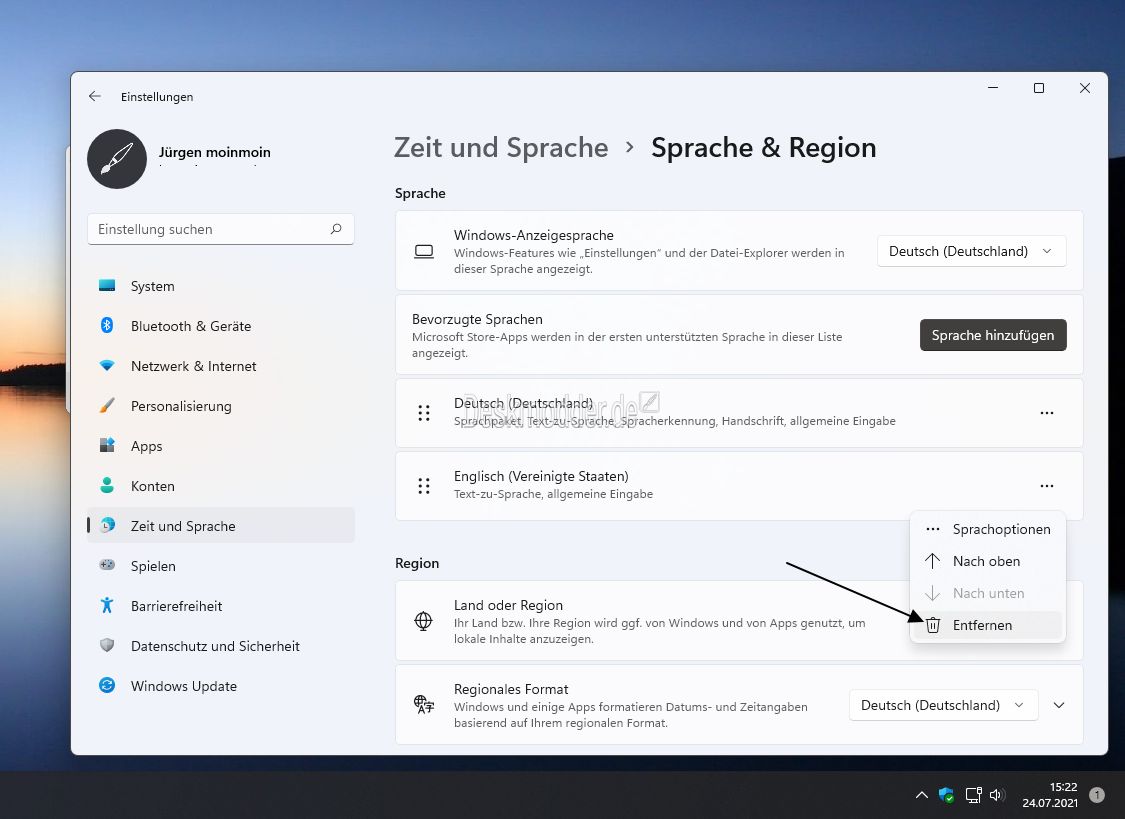
Task: Open more options for Deutsch (Deutschland)
Action: [x=1047, y=413]
